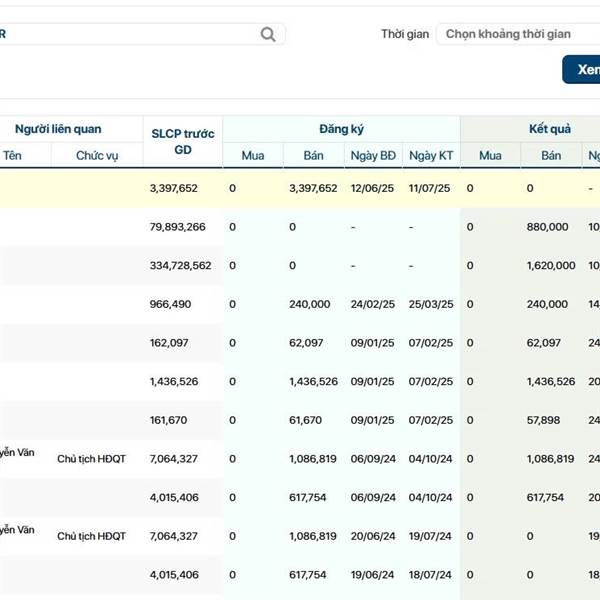Click the search input field
Image resolution: width=600 pixels, height=600 pixels.
[142, 34]
